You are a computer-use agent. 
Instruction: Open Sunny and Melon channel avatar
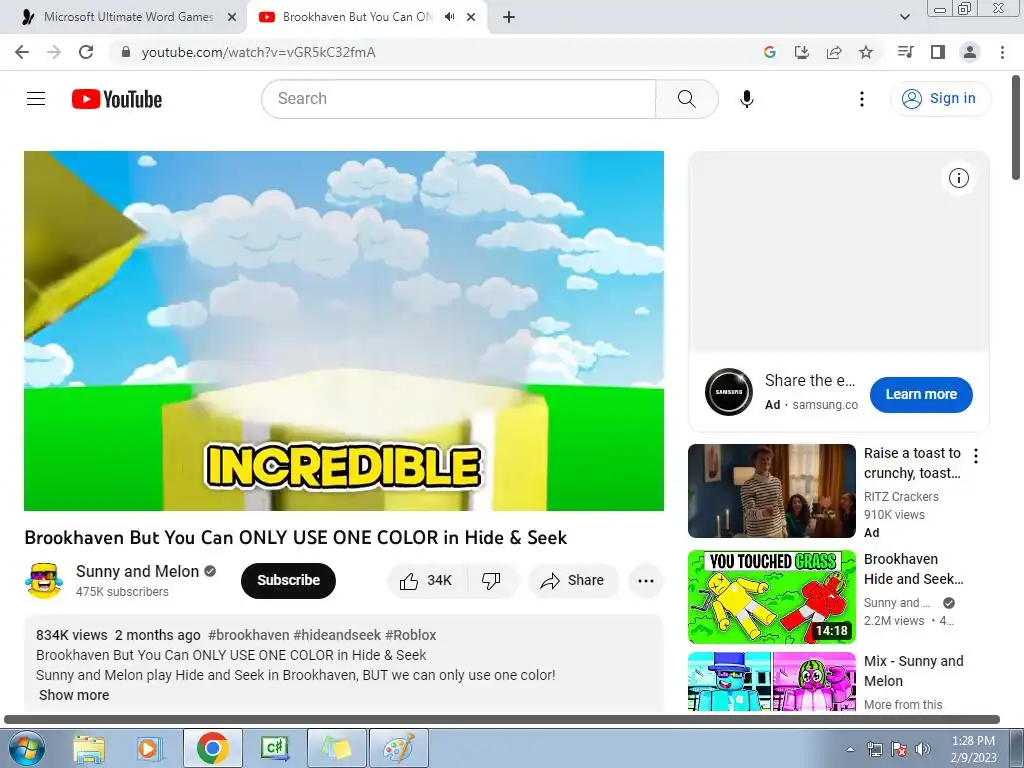click(x=44, y=581)
